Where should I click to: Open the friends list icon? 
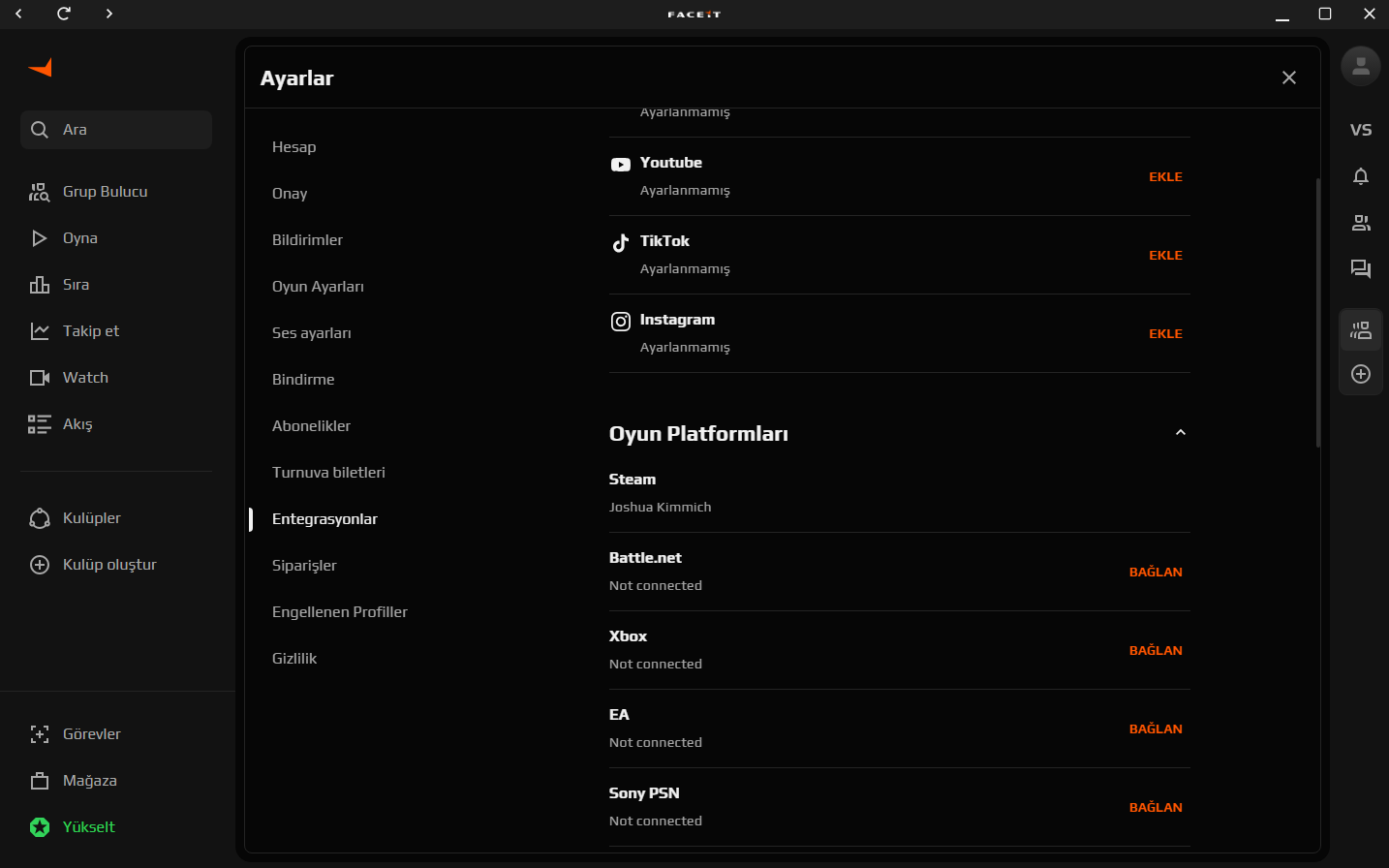click(x=1361, y=223)
